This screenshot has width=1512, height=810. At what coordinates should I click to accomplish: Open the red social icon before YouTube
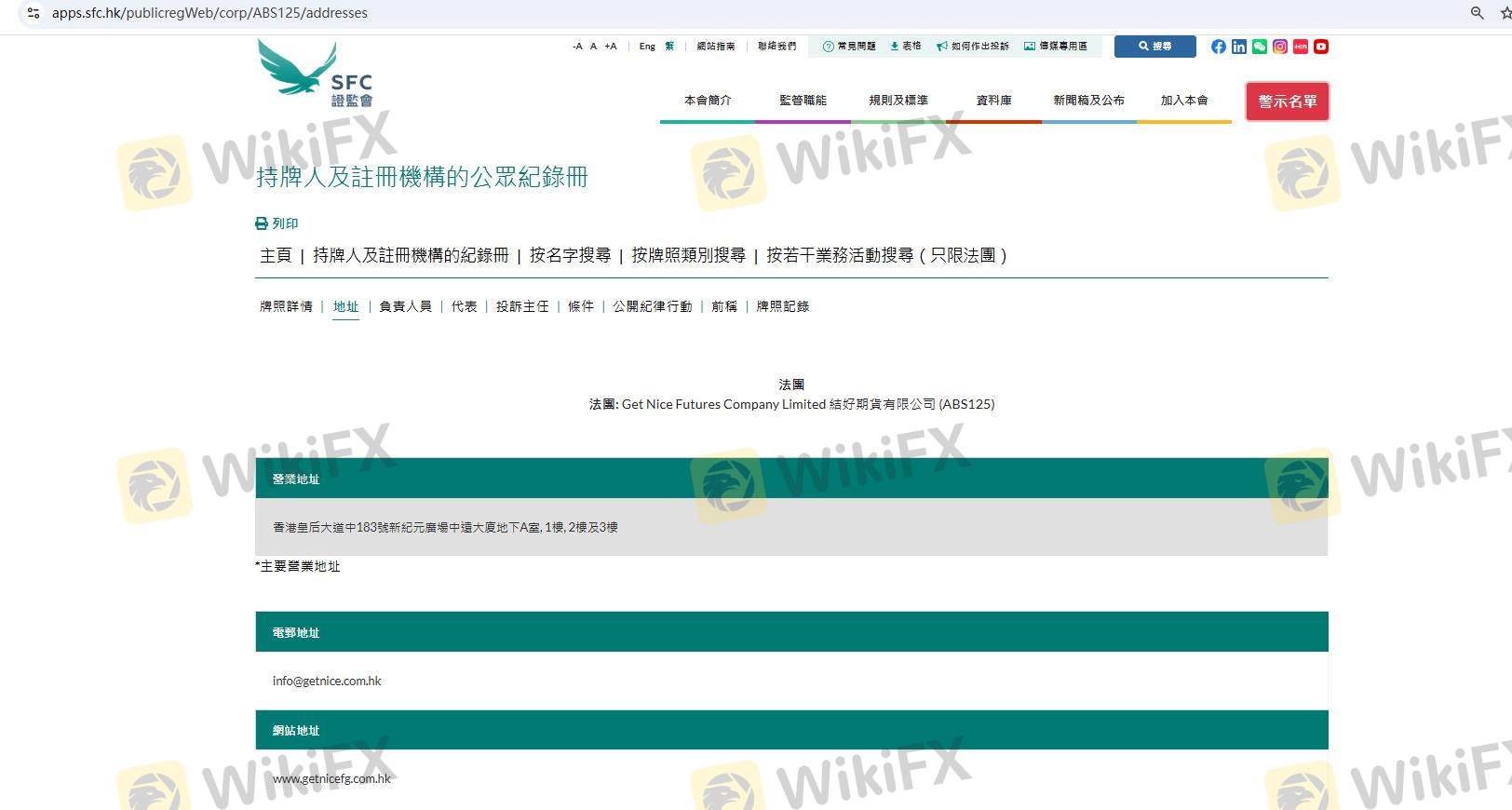click(x=1300, y=47)
